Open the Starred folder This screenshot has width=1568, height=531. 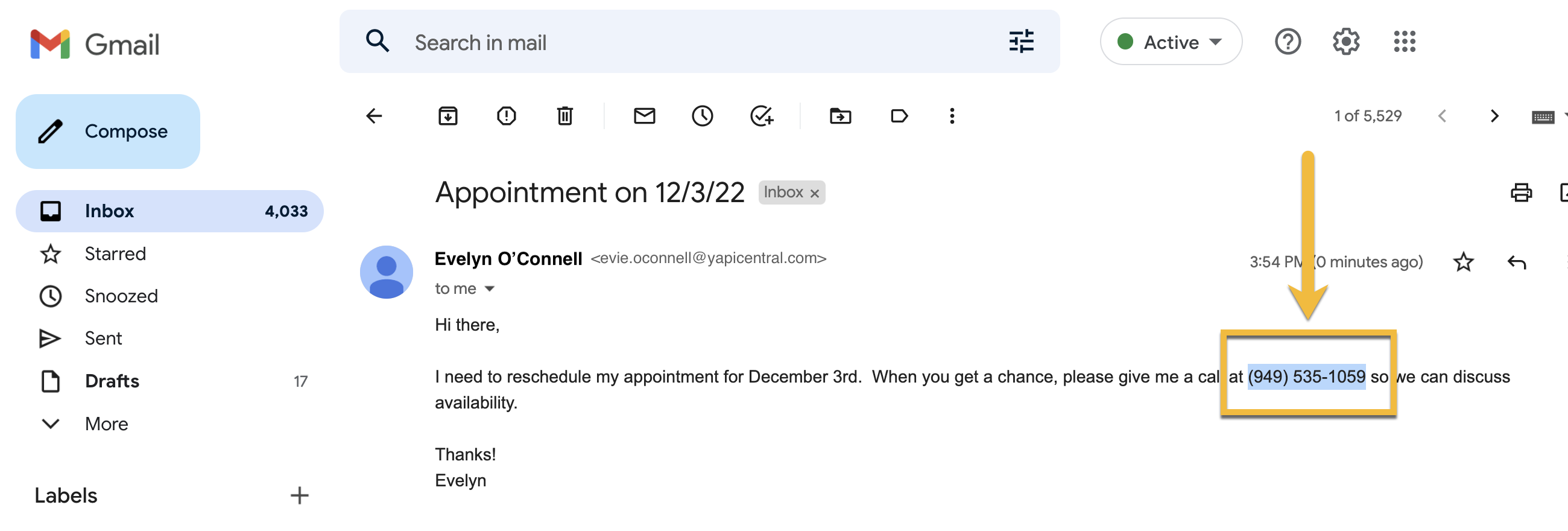point(115,253)
